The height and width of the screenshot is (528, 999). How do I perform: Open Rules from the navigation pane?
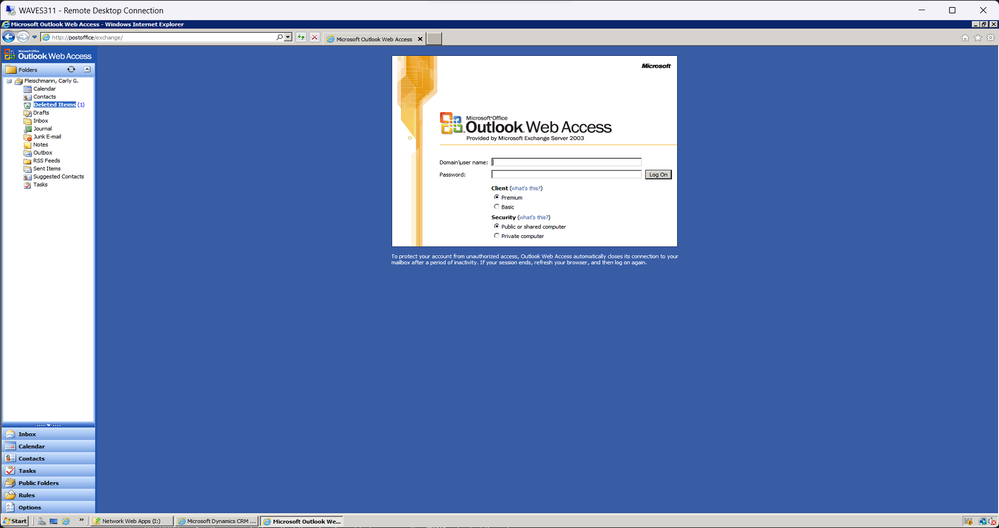click(48, 495)
